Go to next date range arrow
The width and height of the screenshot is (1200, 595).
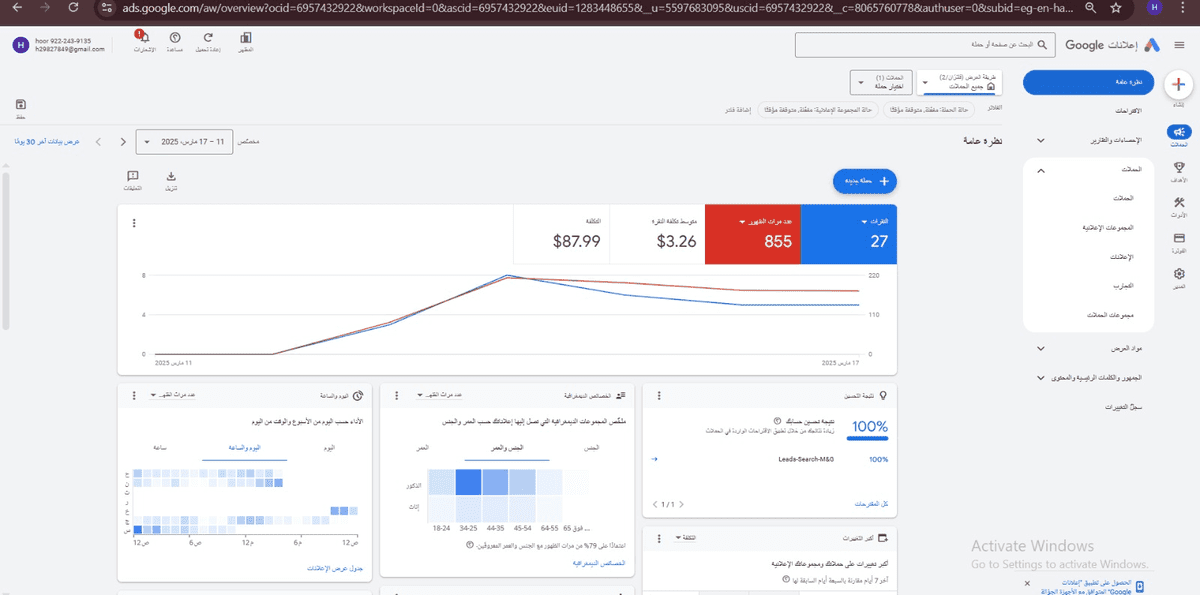pos(98,142)
